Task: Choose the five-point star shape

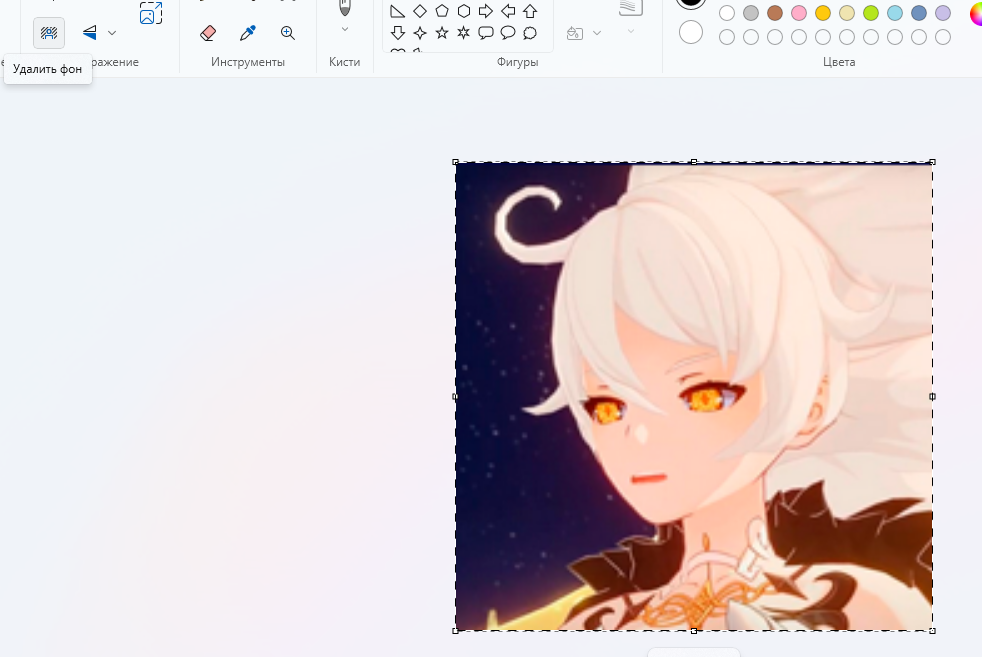Action: (x=442, y=33)
